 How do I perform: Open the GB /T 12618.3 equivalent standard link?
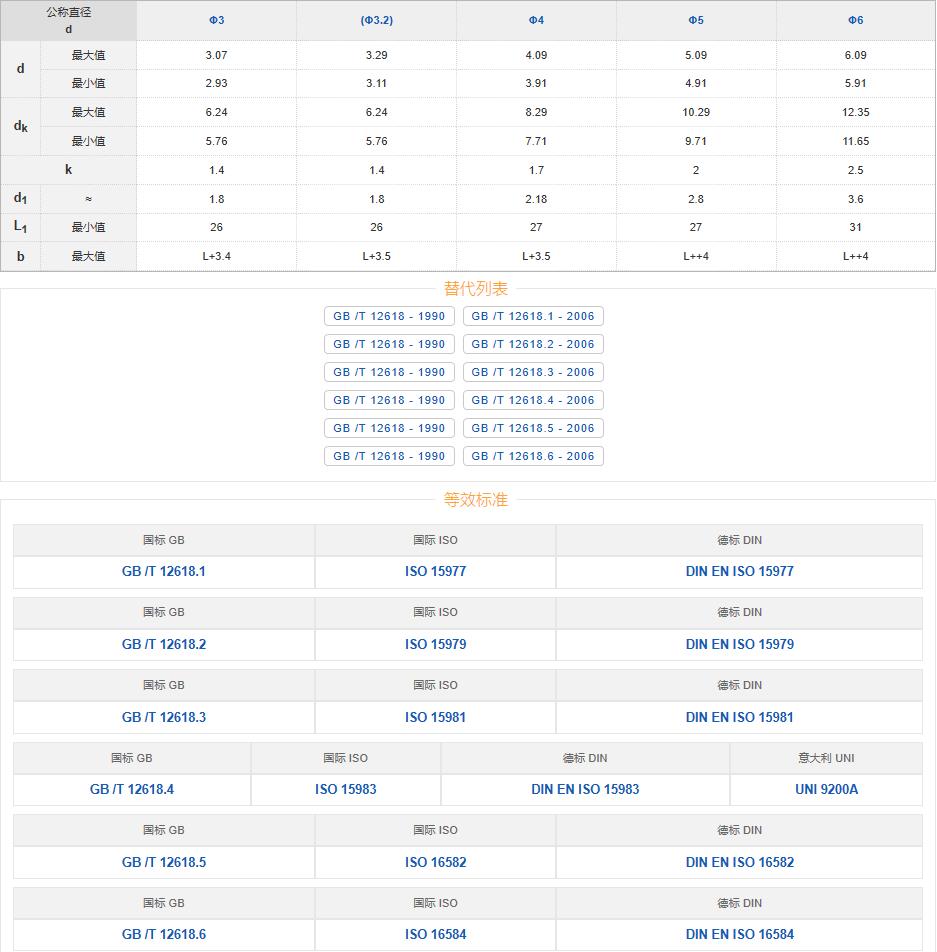coord(164,718)
